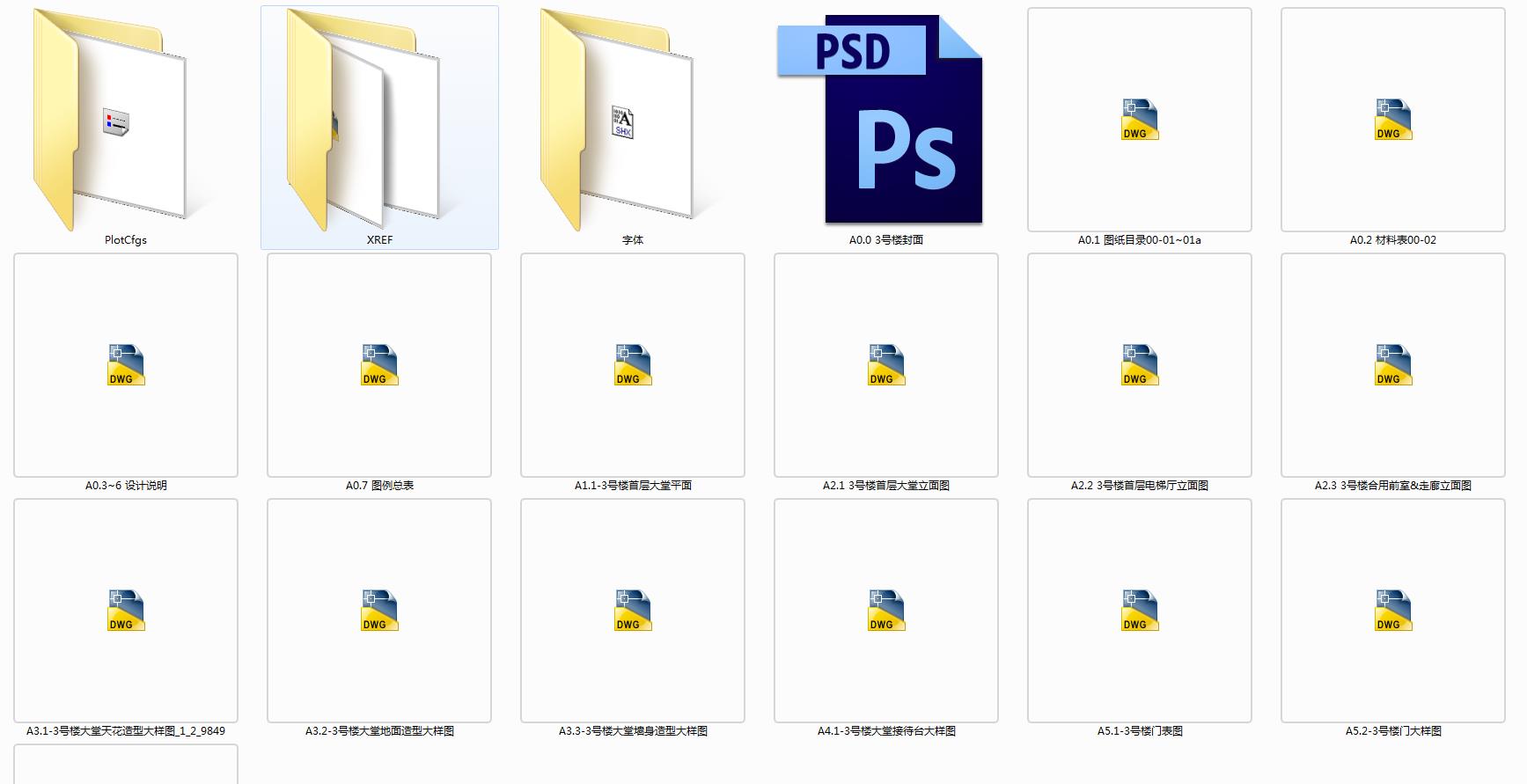
Task: Click the file name A2.2 3号楼首层电梯厅立面图
Action: click(1140, 486)
